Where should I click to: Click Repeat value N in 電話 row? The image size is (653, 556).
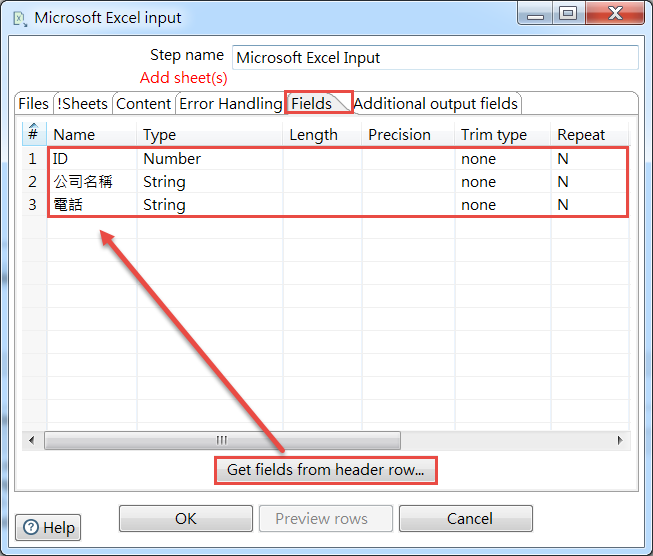590,204
